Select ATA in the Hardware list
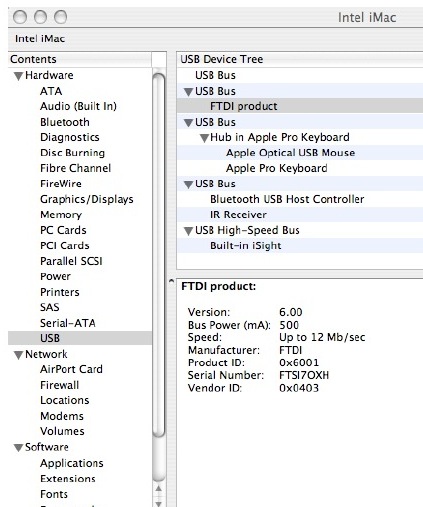 click(51, 91)
